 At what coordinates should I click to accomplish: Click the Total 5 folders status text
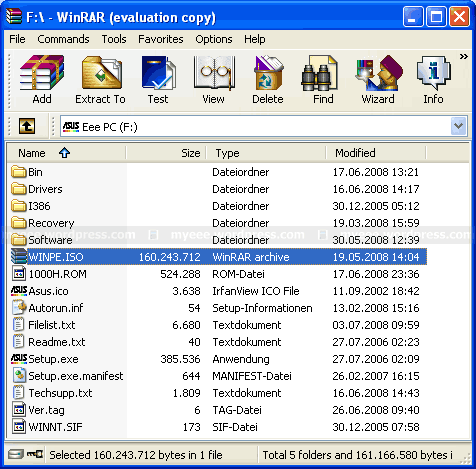point(358,455)
